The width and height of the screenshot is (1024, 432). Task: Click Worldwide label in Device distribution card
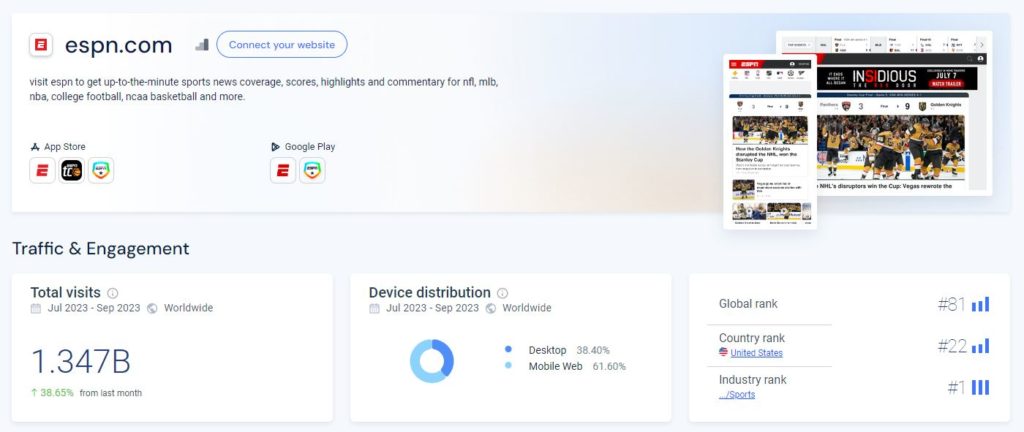(526, 308)
